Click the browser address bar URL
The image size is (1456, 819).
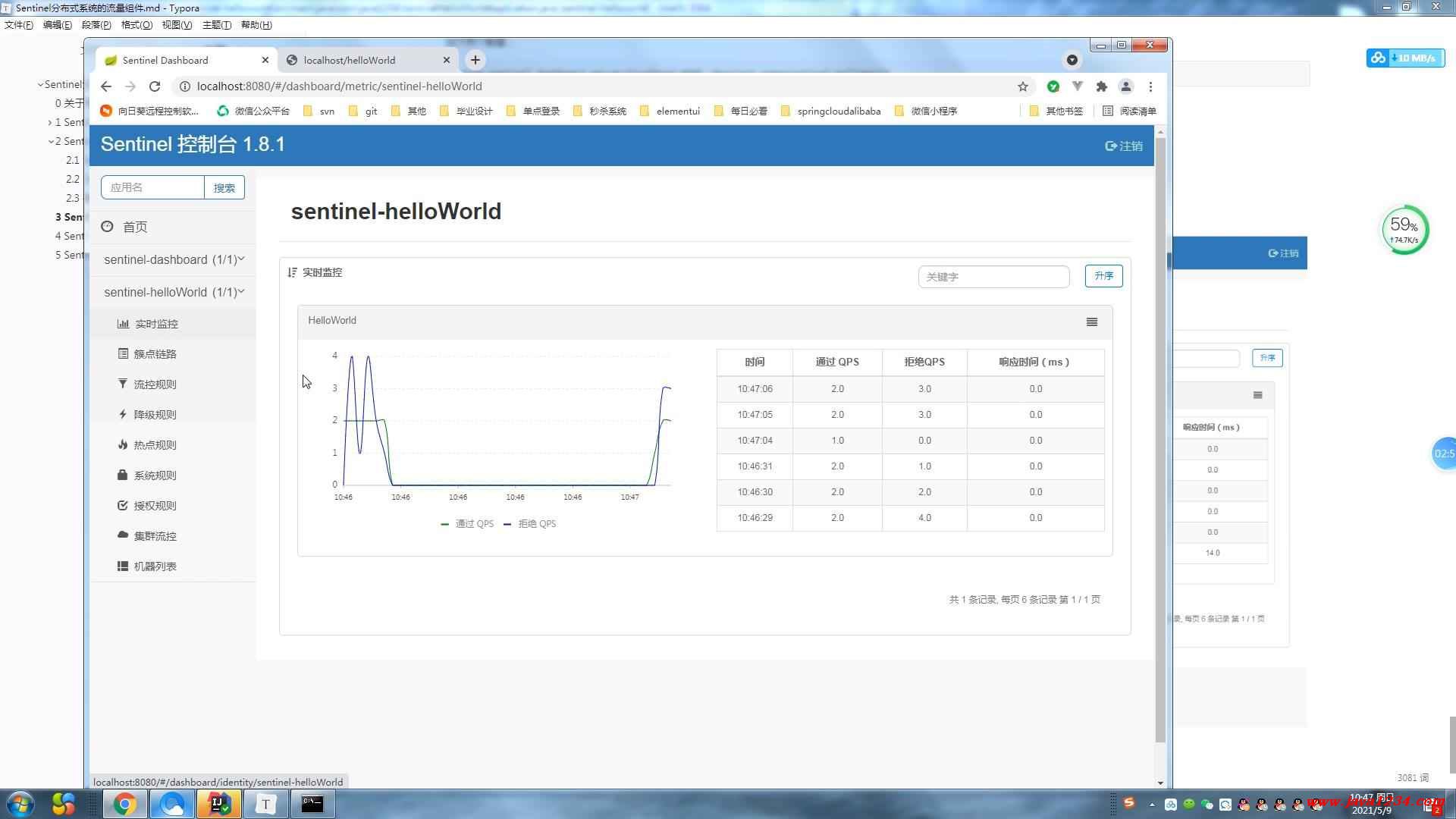[x=340, y=86]
